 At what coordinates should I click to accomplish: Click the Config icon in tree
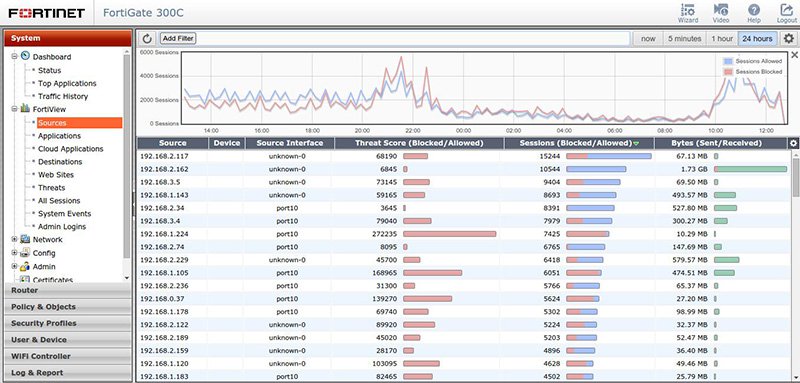[25, 252]
